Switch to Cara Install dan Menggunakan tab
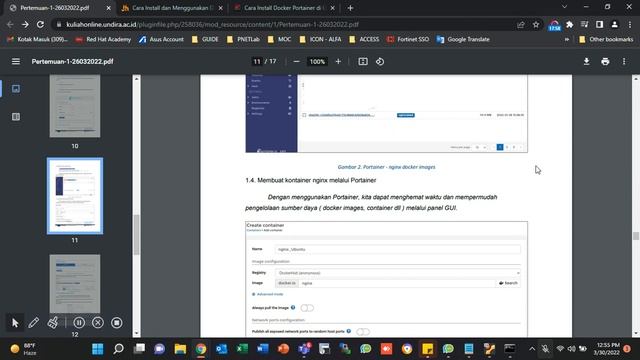Viewport: 640px width, 360px height. [171, 8]
